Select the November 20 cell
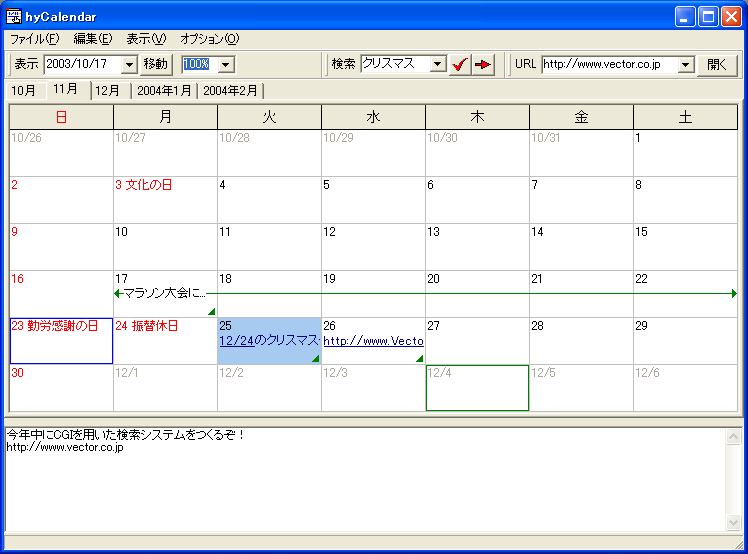Viewport: 748px width, 554px height. tap(477, 294)
